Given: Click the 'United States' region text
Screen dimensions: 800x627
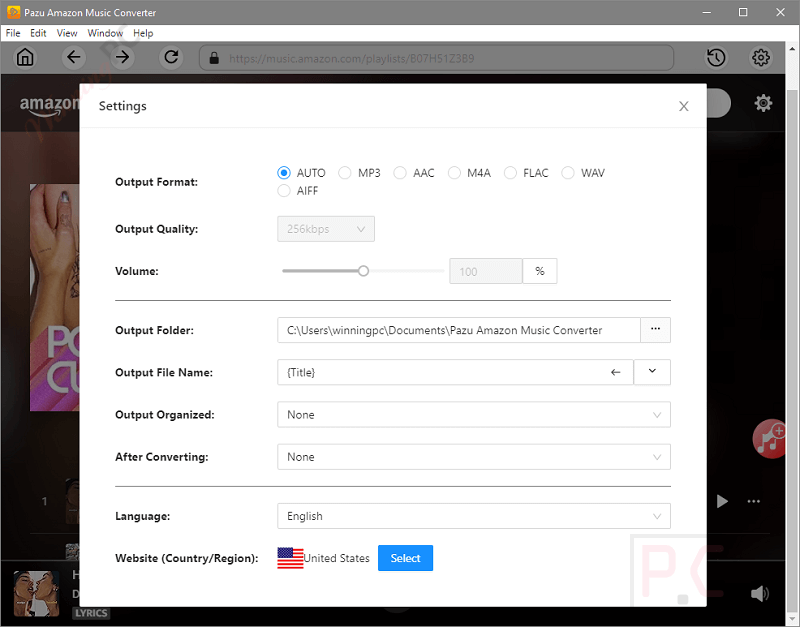Looking at the screenshot, I should coord(336,558).
